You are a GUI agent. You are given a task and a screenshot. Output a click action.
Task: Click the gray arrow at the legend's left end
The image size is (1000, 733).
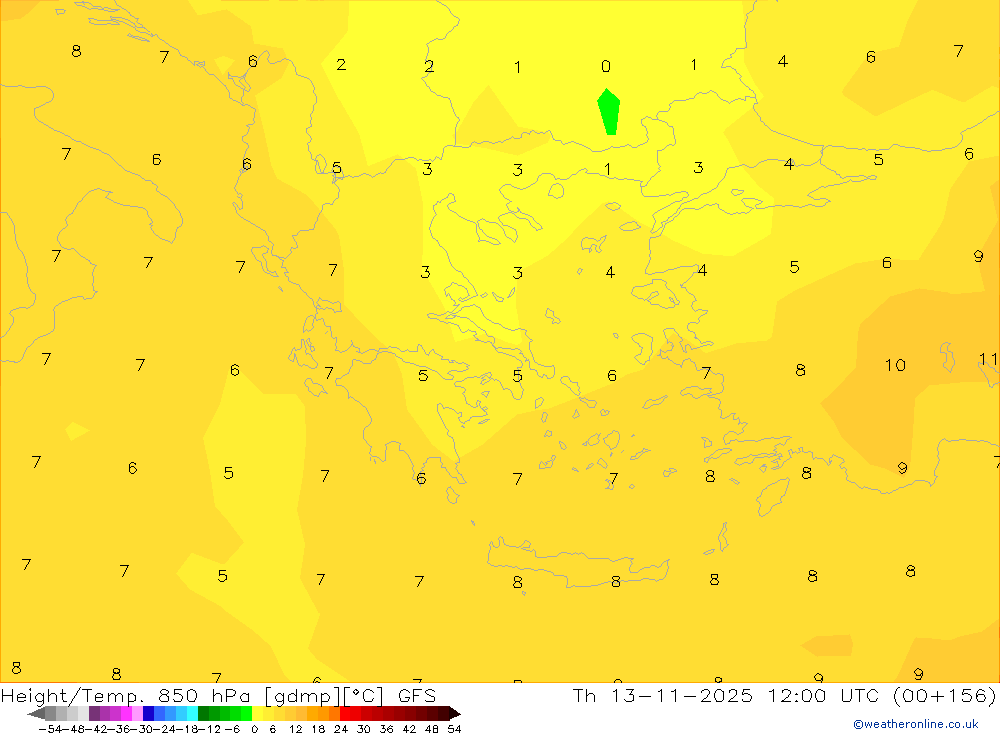coord(36,714)
